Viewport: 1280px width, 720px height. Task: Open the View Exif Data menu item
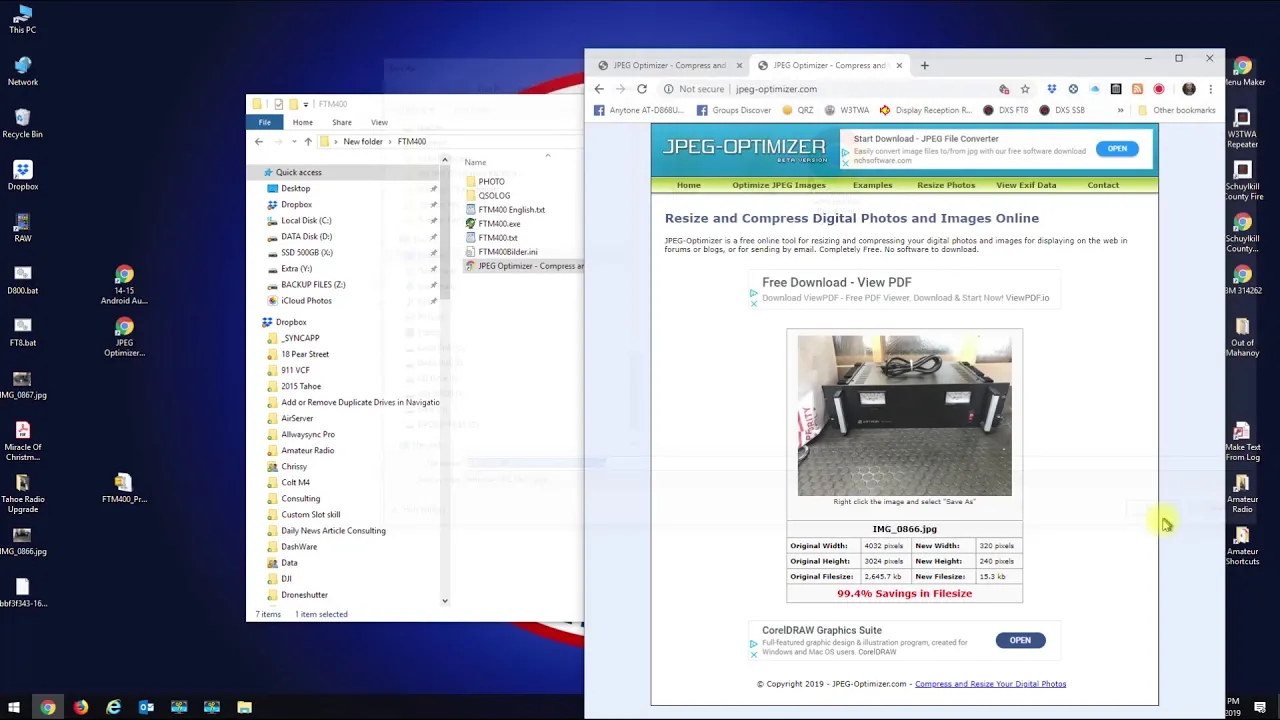click(x=1026, y=185)
